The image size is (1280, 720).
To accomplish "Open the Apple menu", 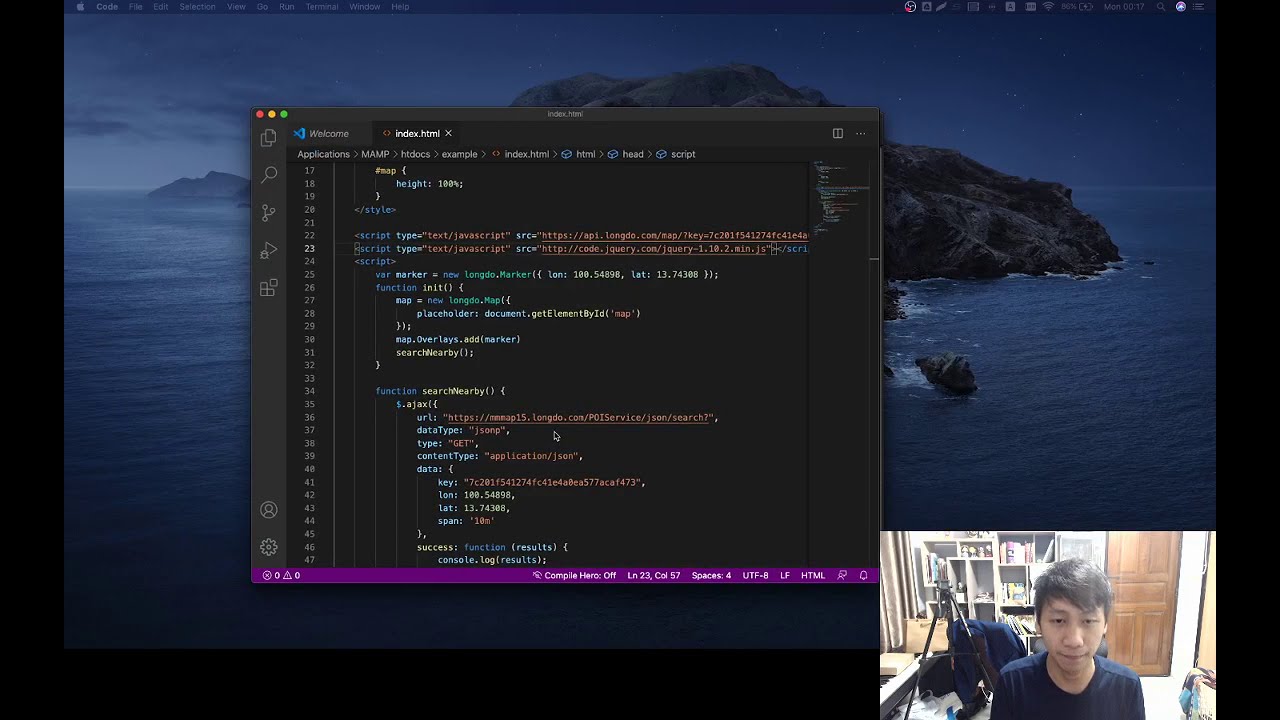I will tap(80, 7).
